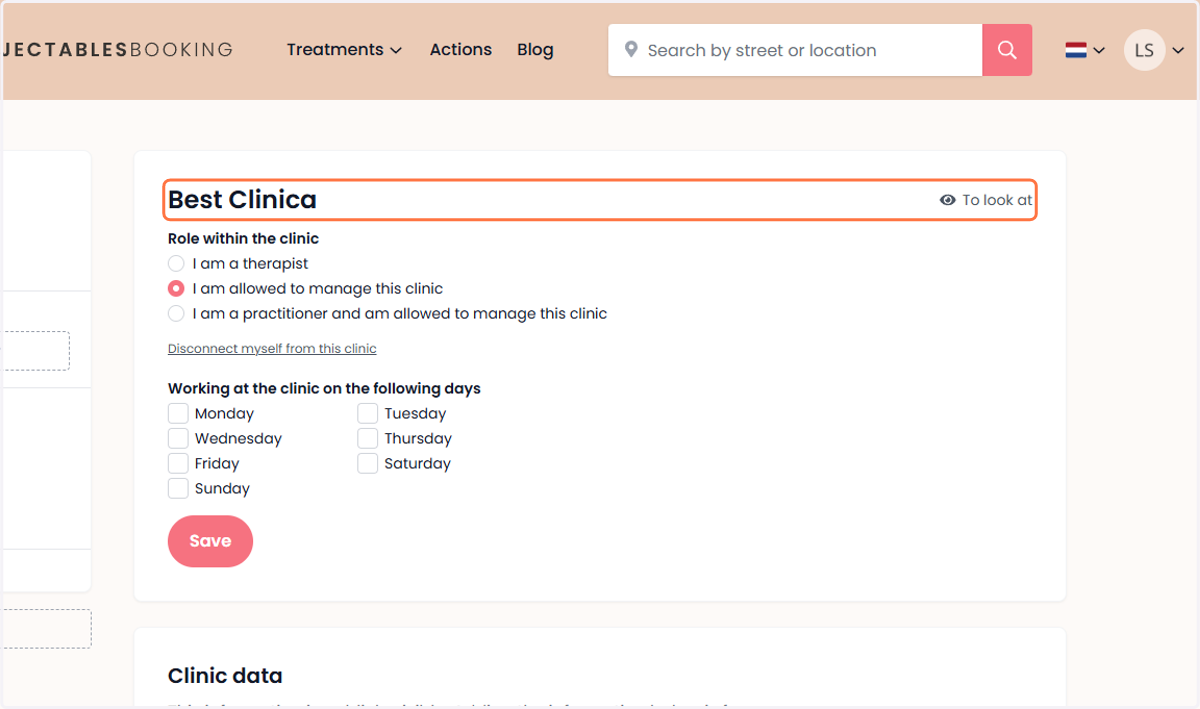Open the Actions menu item
1200x709 pixels.
pos(461,50)
